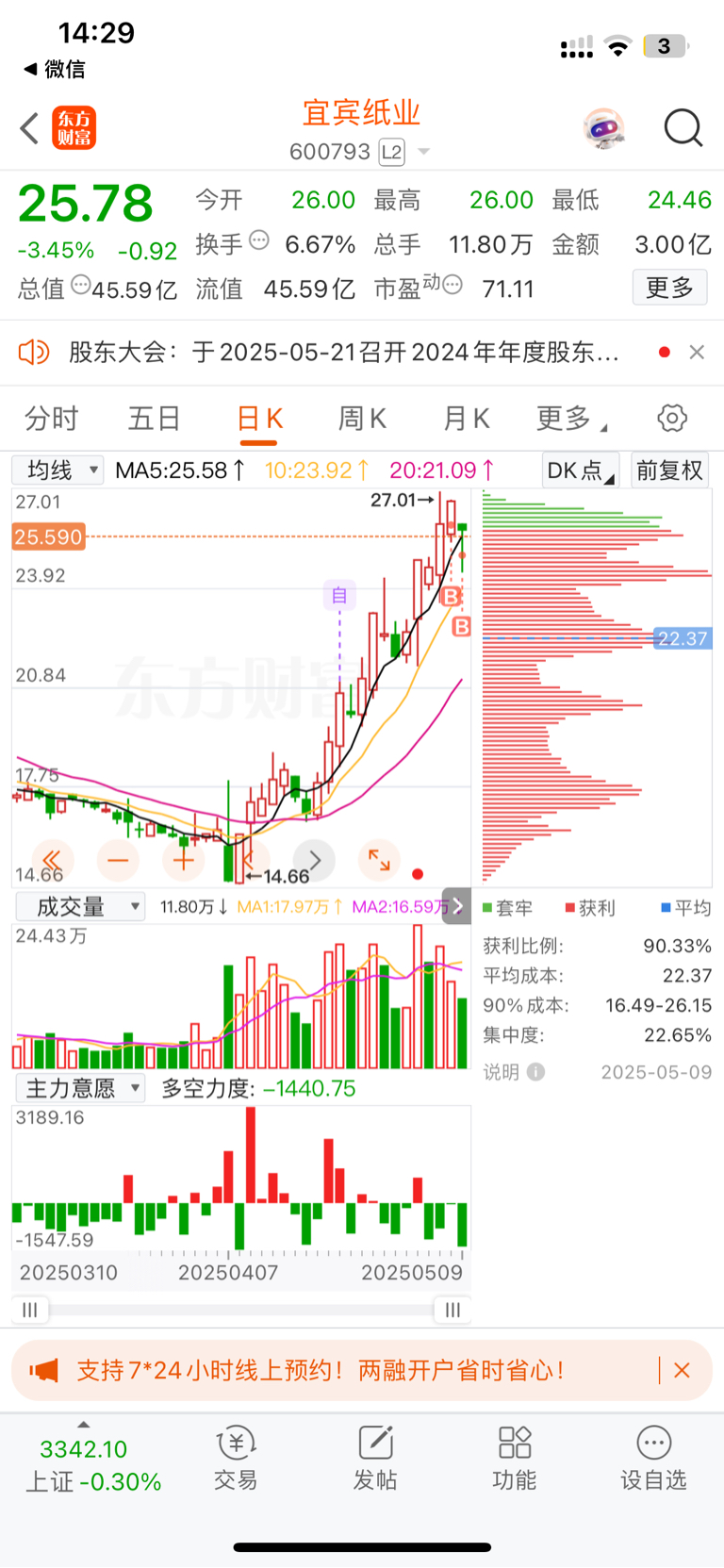Tap the 市盈 info bubble icon
Screen dimensions: 724x1568
452,284
